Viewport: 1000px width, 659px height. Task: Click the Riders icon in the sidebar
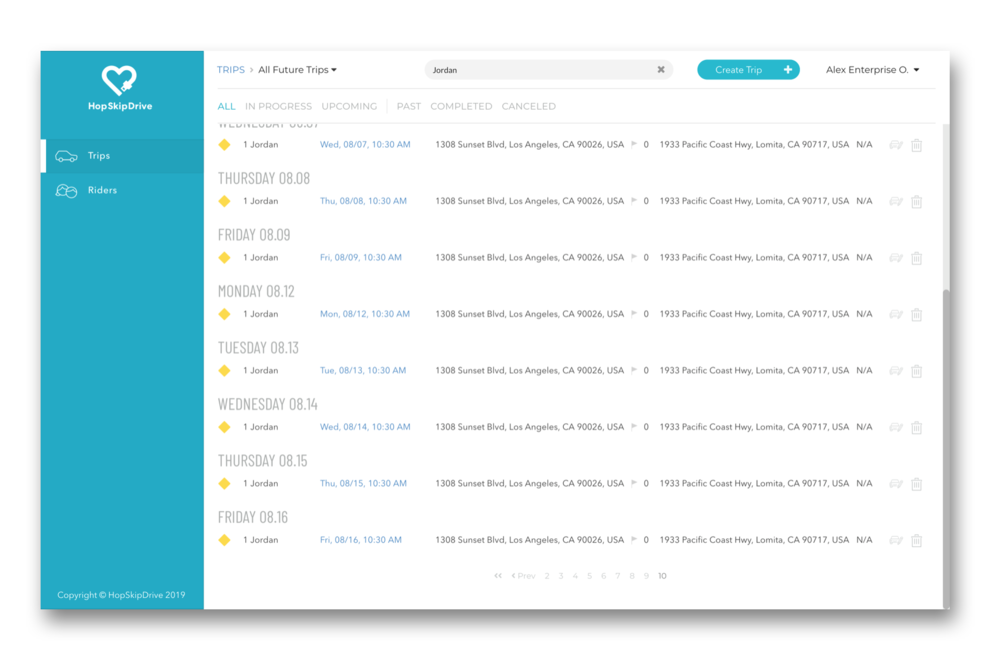pos(66,190)
